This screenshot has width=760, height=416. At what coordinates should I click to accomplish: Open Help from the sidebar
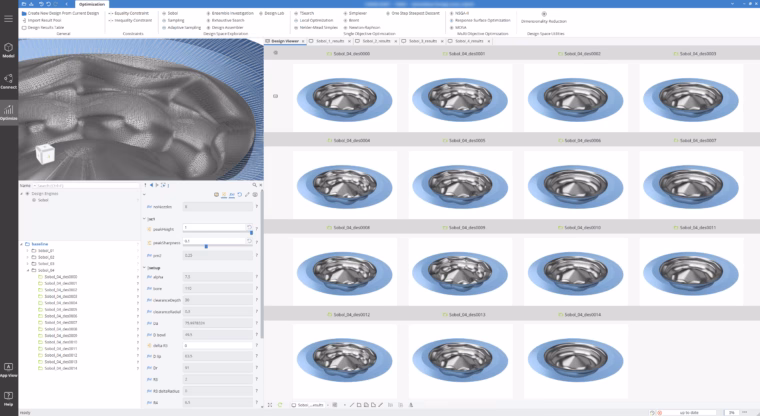[8, 399]
